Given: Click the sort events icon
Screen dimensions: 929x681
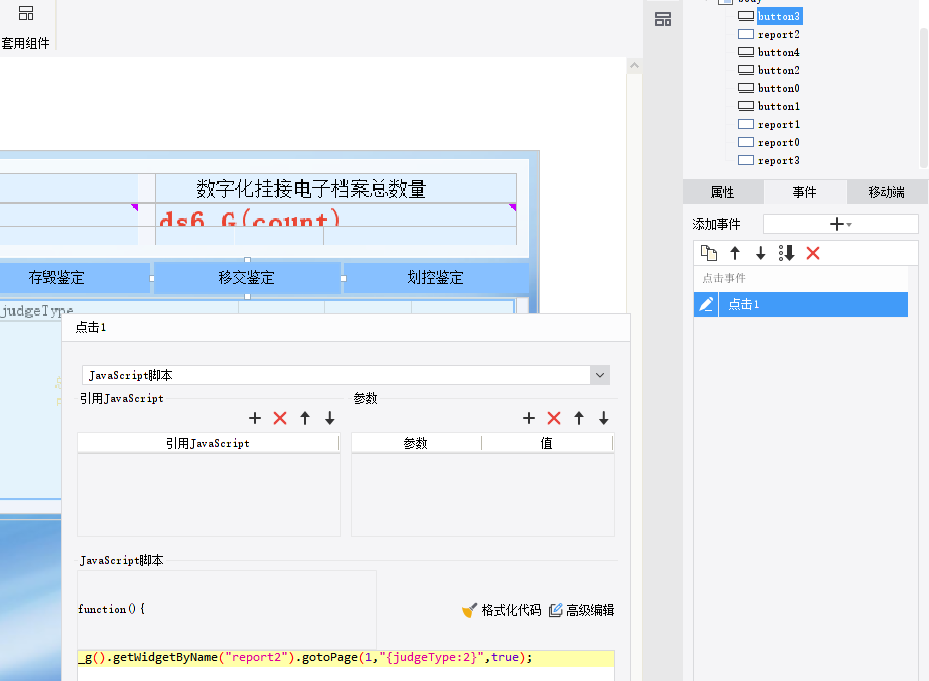Looking at the screenshot, I should click(x=786, y=253).
